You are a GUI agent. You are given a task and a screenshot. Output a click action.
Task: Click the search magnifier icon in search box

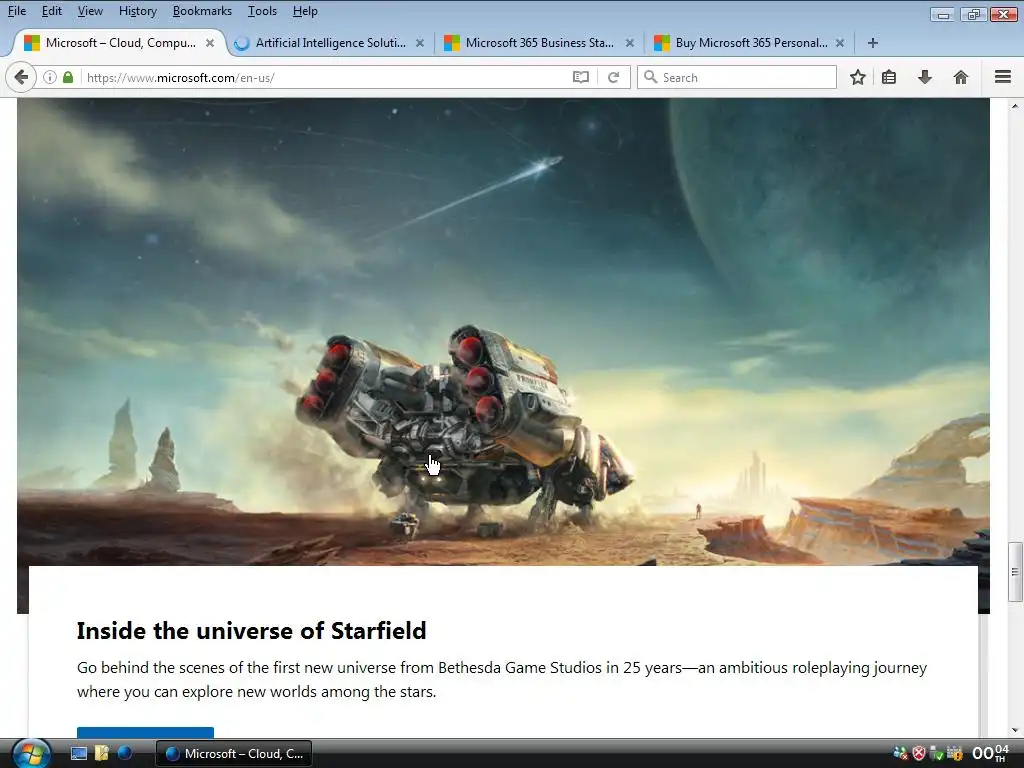pos(650,77)
